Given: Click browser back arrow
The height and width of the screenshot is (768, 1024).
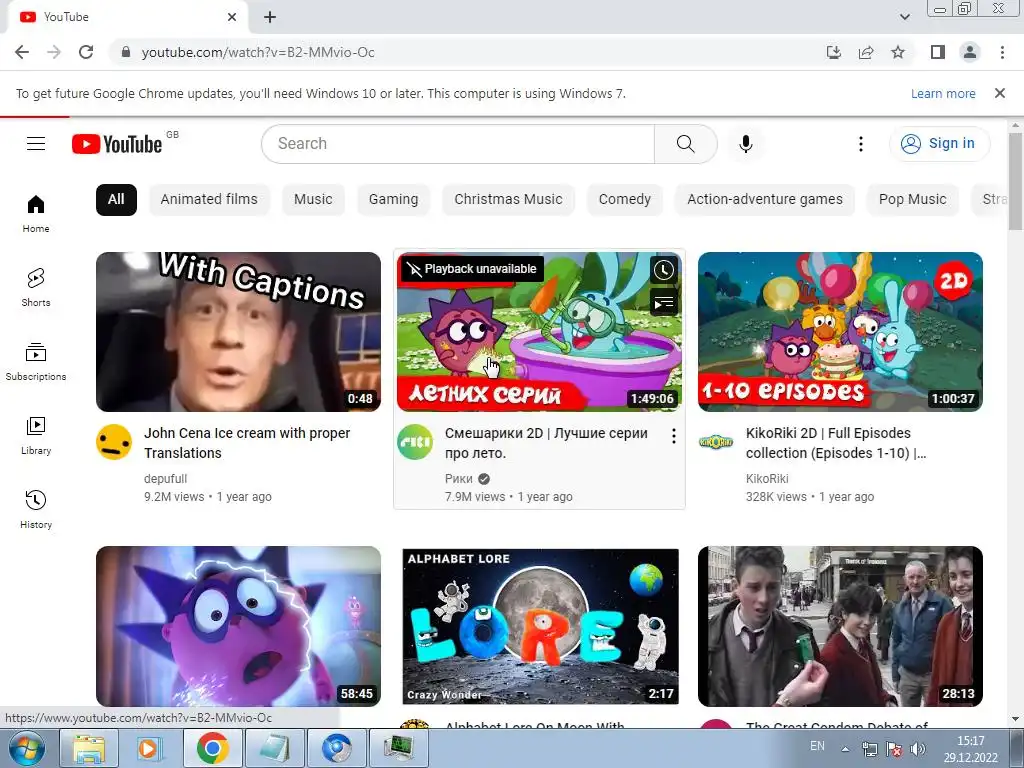Looking at the screenshot, I should pyautogui.click(x=22, y=52).
